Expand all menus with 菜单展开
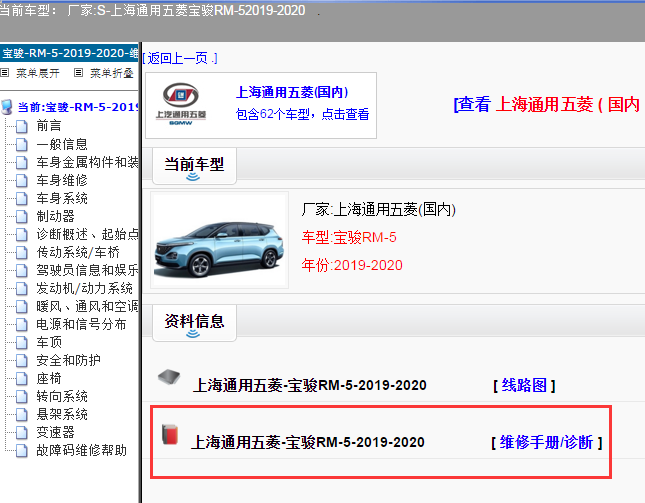645x503 pixels. (38, 73)
